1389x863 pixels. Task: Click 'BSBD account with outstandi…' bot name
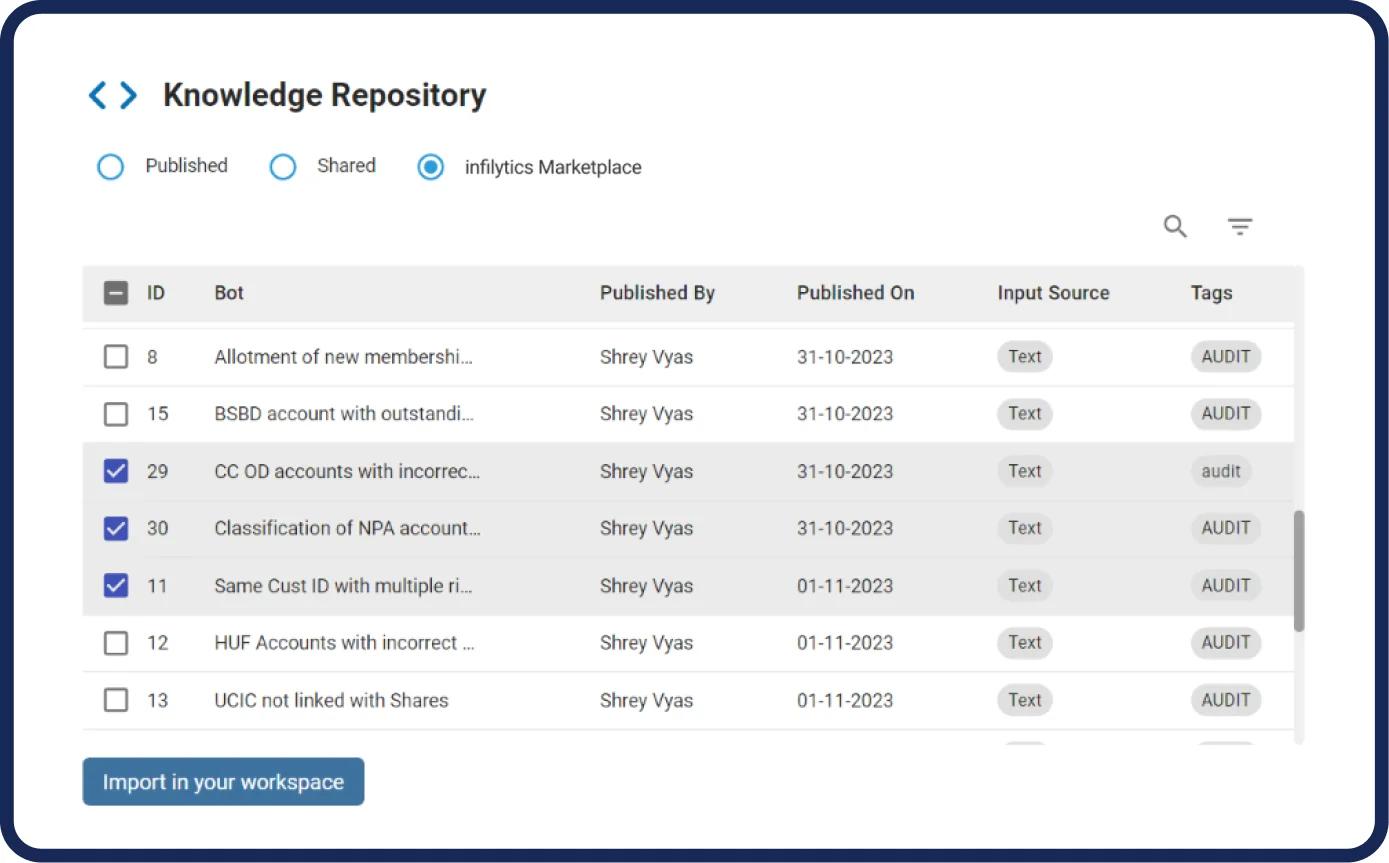pyautogui.click(x=344, y=414)
